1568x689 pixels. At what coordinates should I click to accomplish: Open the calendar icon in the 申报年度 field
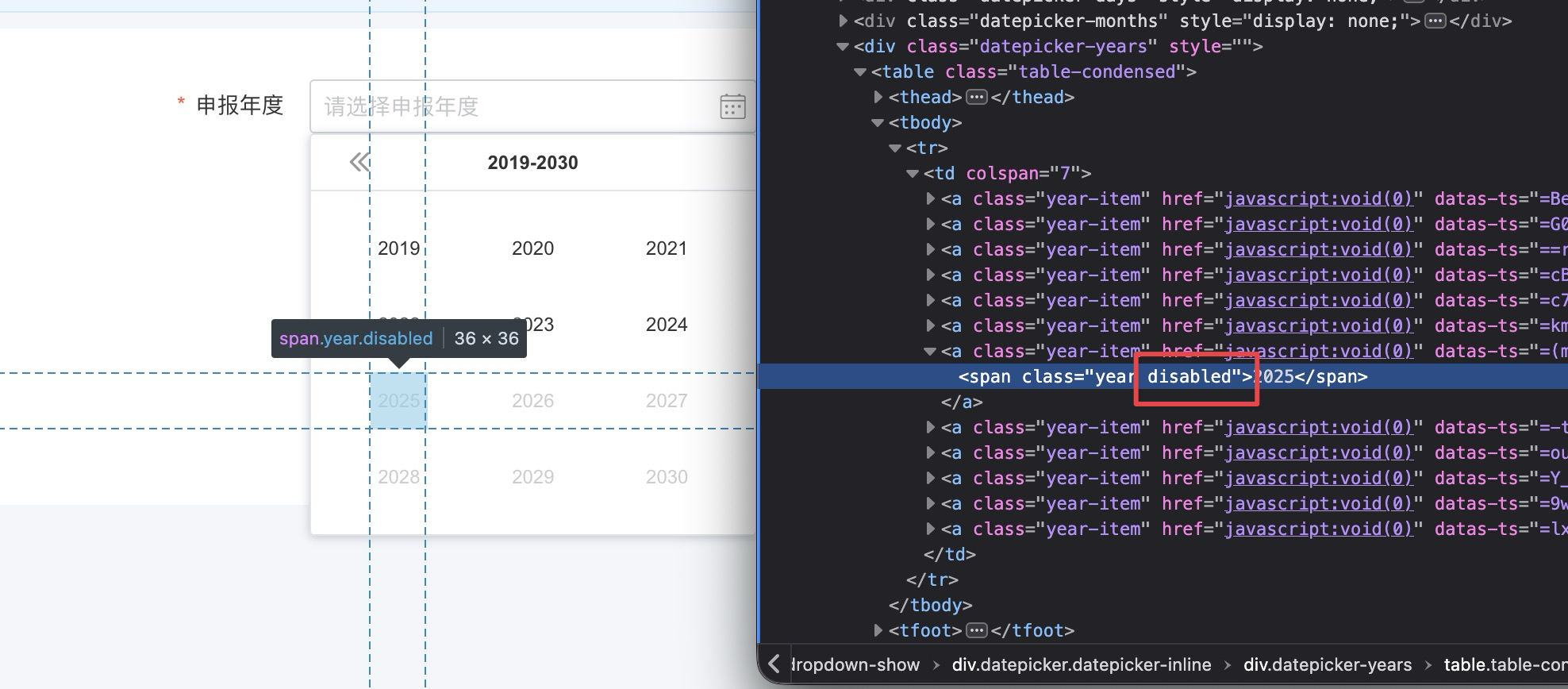(x=732, y=106)
